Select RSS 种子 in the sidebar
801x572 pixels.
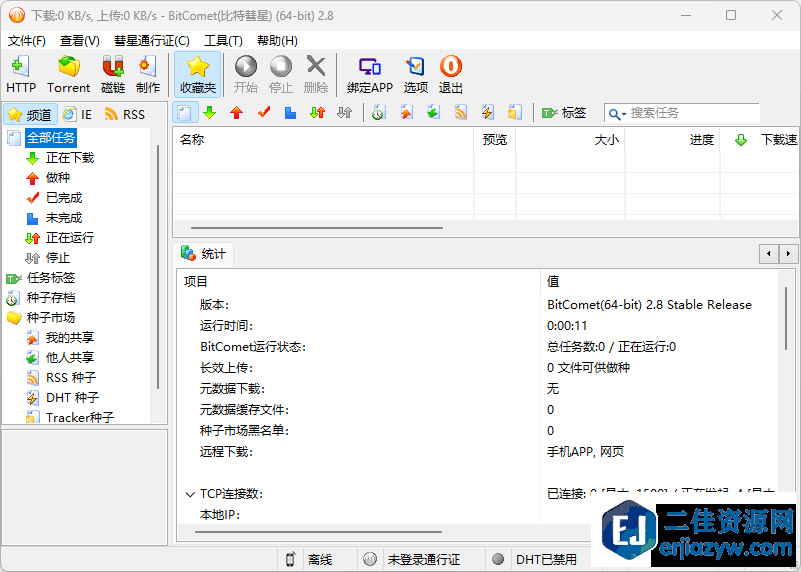pyautogui.click(x=70, y=377)
